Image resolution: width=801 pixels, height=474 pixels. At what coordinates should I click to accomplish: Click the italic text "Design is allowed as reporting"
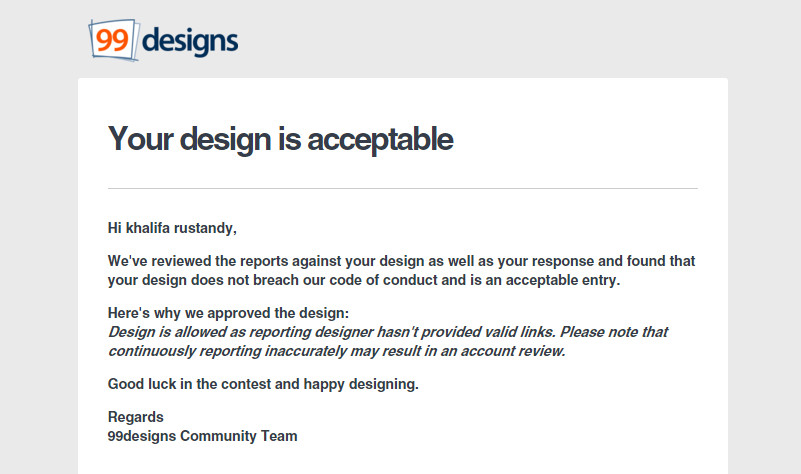point(212,332)
